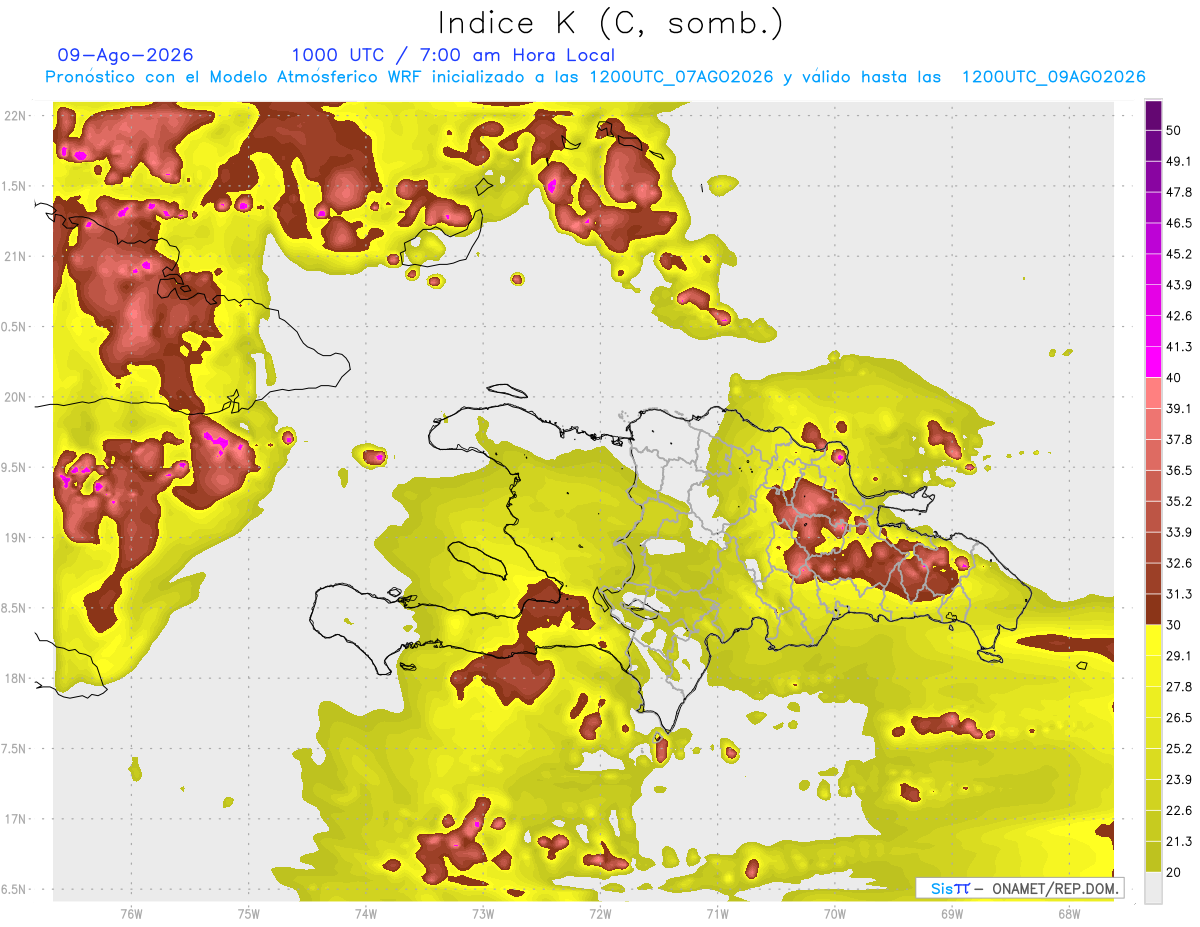Click the 71W longitude label
1200x927 pixels.
pyautogui.click(x=717, y=913)
